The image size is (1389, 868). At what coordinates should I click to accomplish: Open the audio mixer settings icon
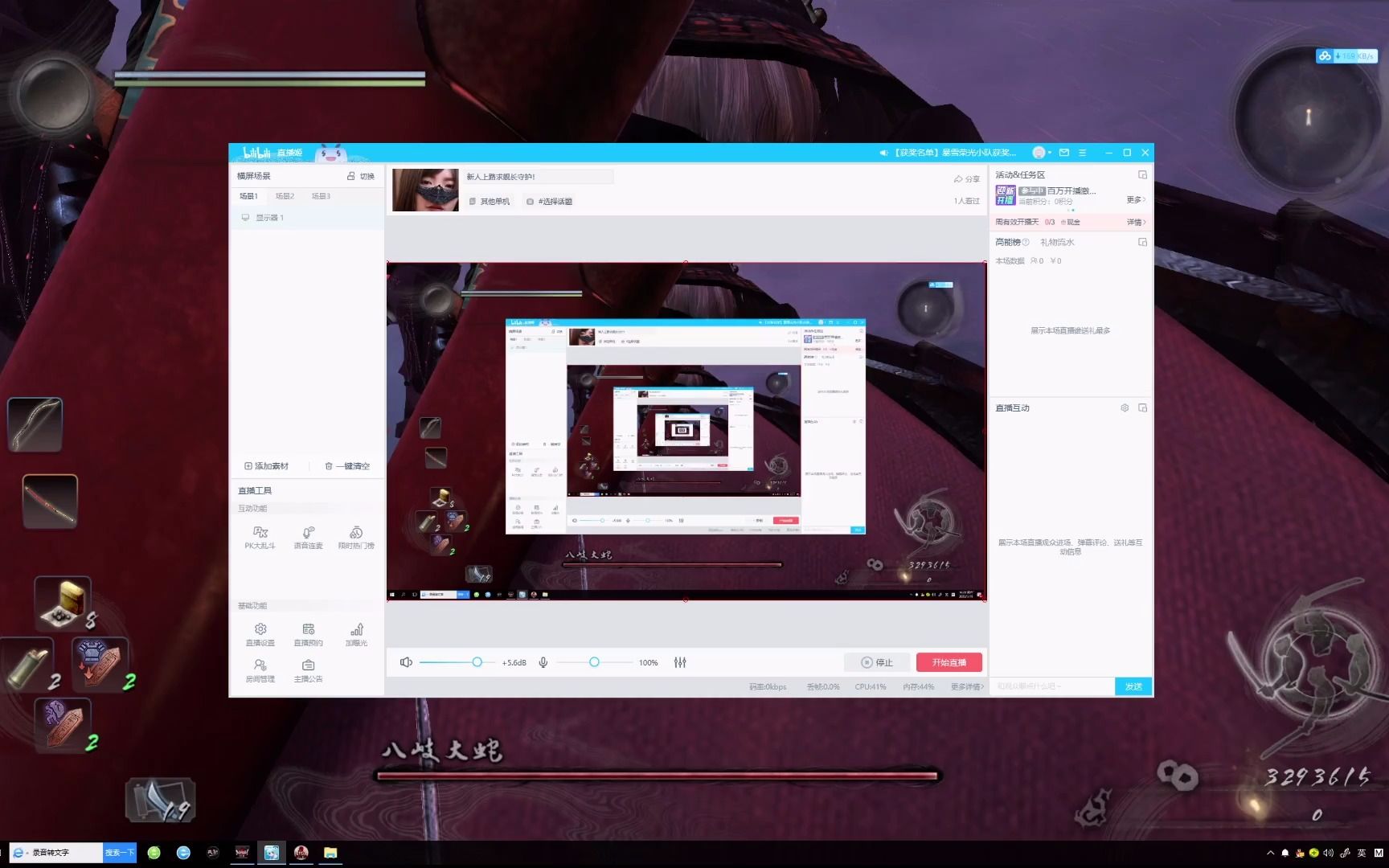680,662
